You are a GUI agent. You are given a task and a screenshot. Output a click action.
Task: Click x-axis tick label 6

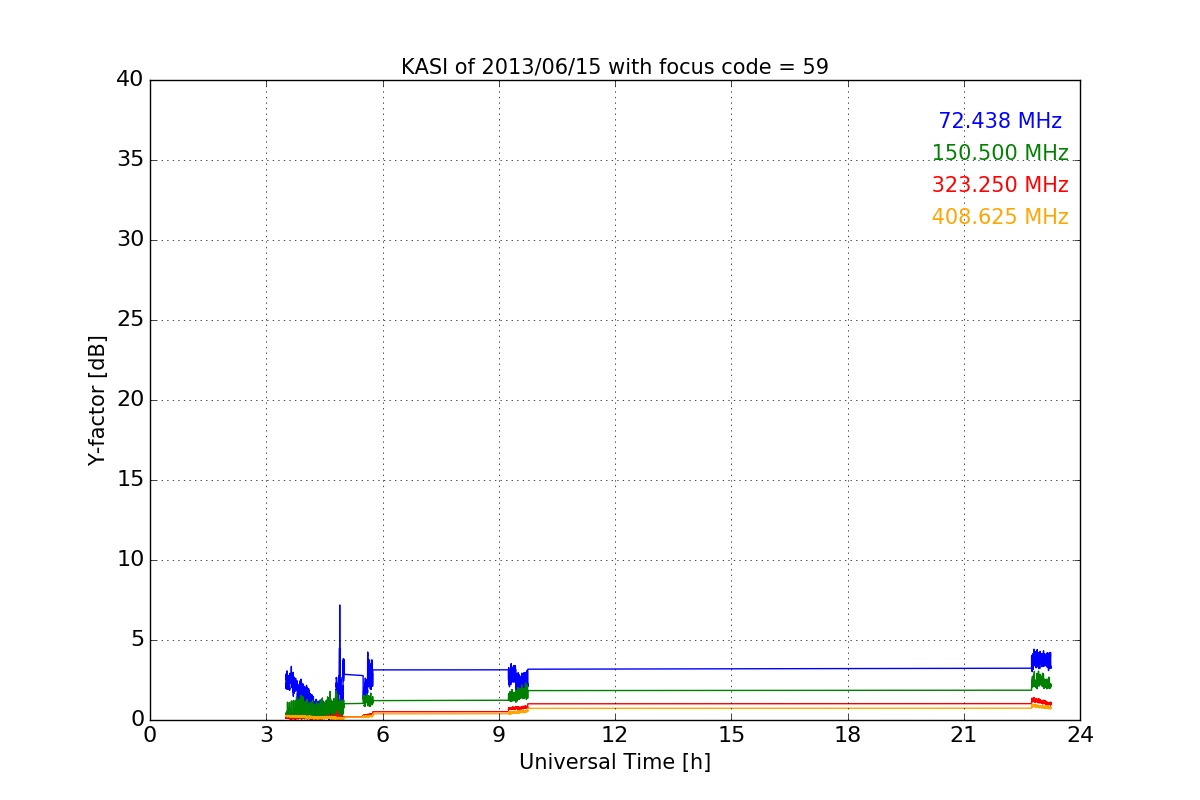pos(382,735)
